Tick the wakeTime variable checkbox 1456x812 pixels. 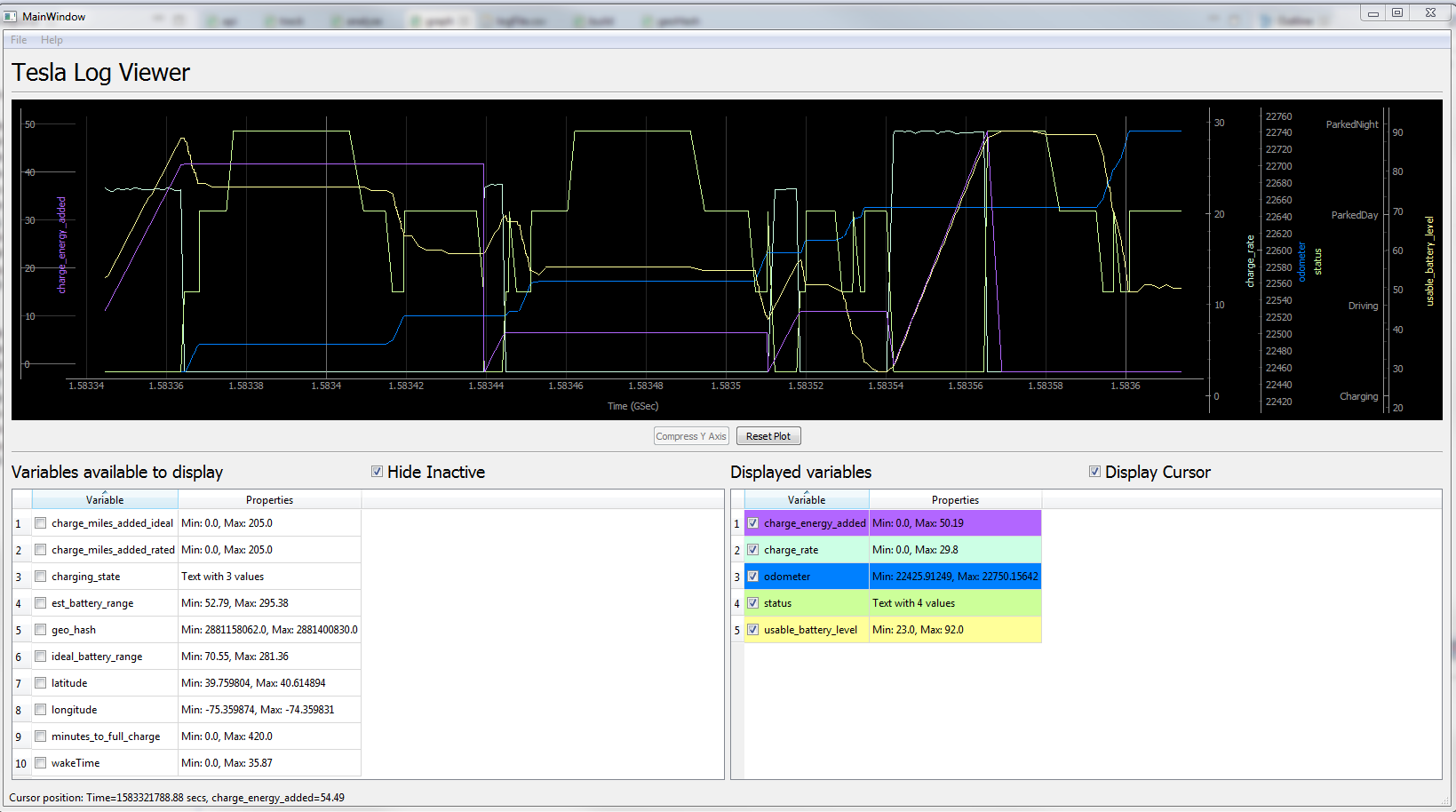[x=41, y=763]
